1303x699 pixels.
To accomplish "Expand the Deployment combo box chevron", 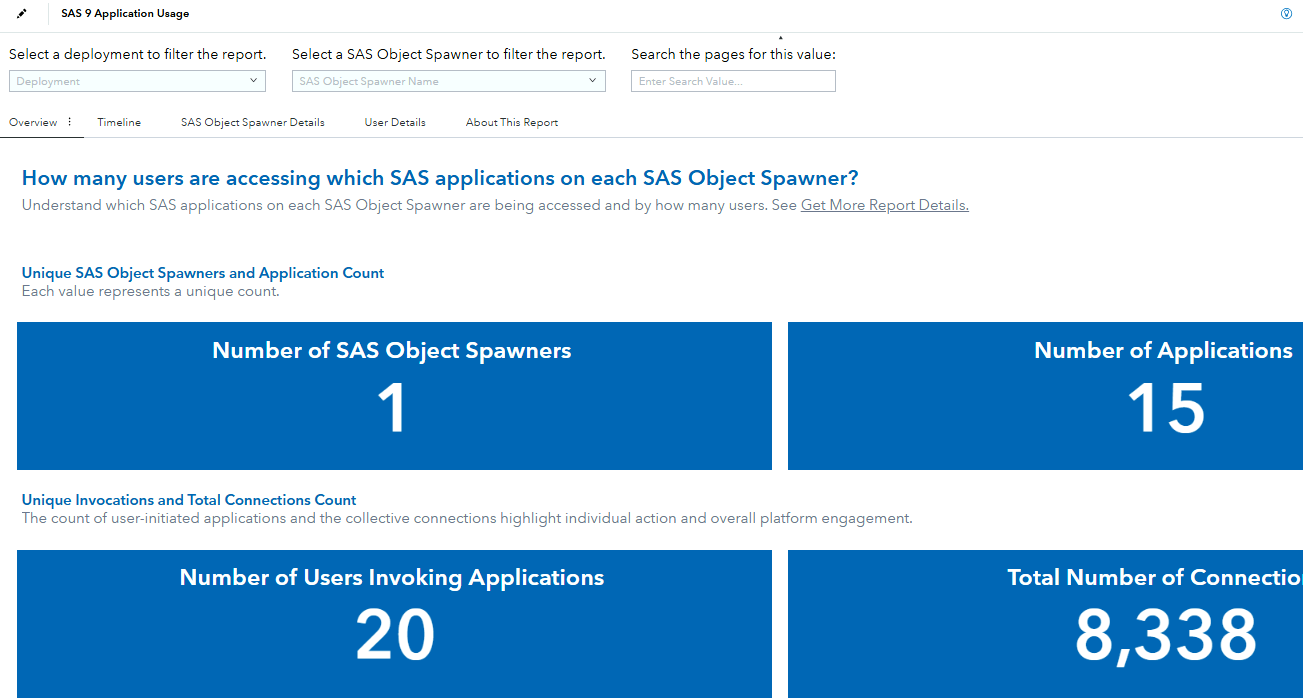I will 255,80.
